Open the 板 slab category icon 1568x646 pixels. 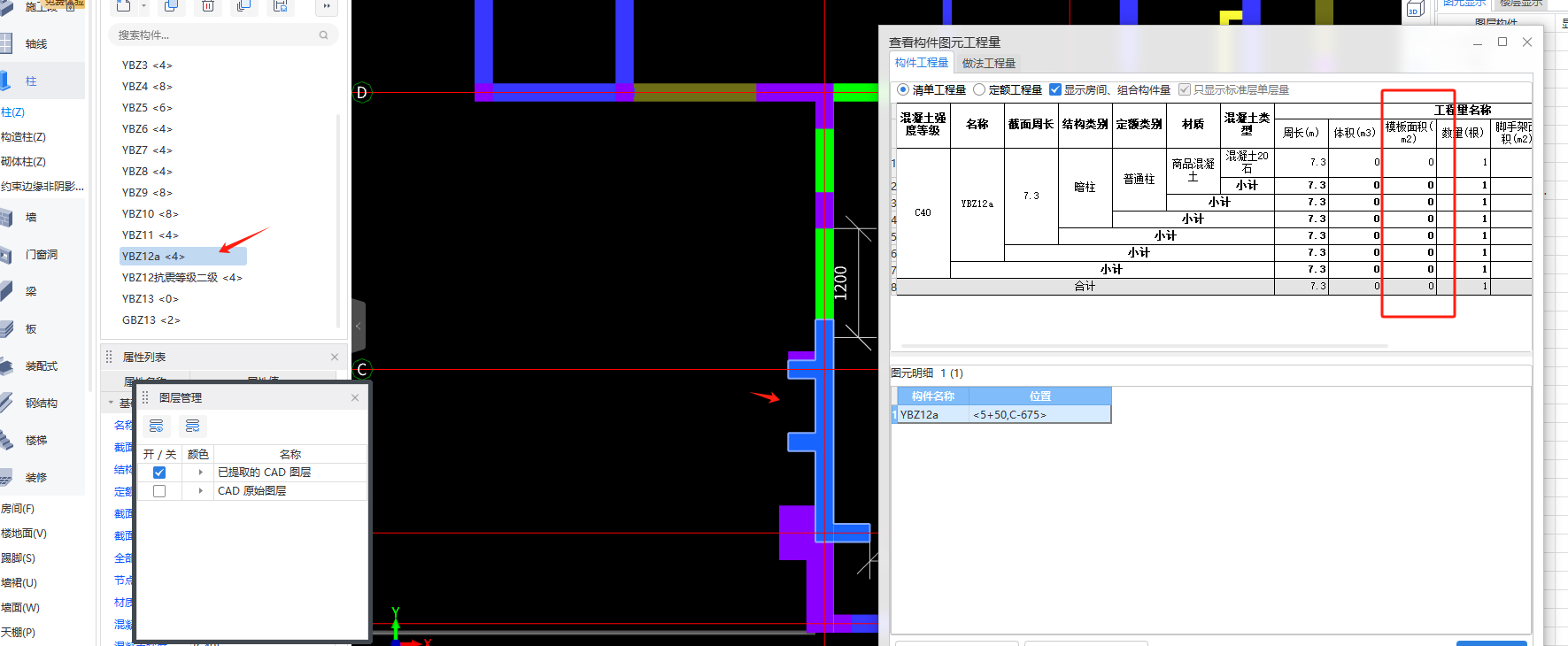click(x=7, y=328)
